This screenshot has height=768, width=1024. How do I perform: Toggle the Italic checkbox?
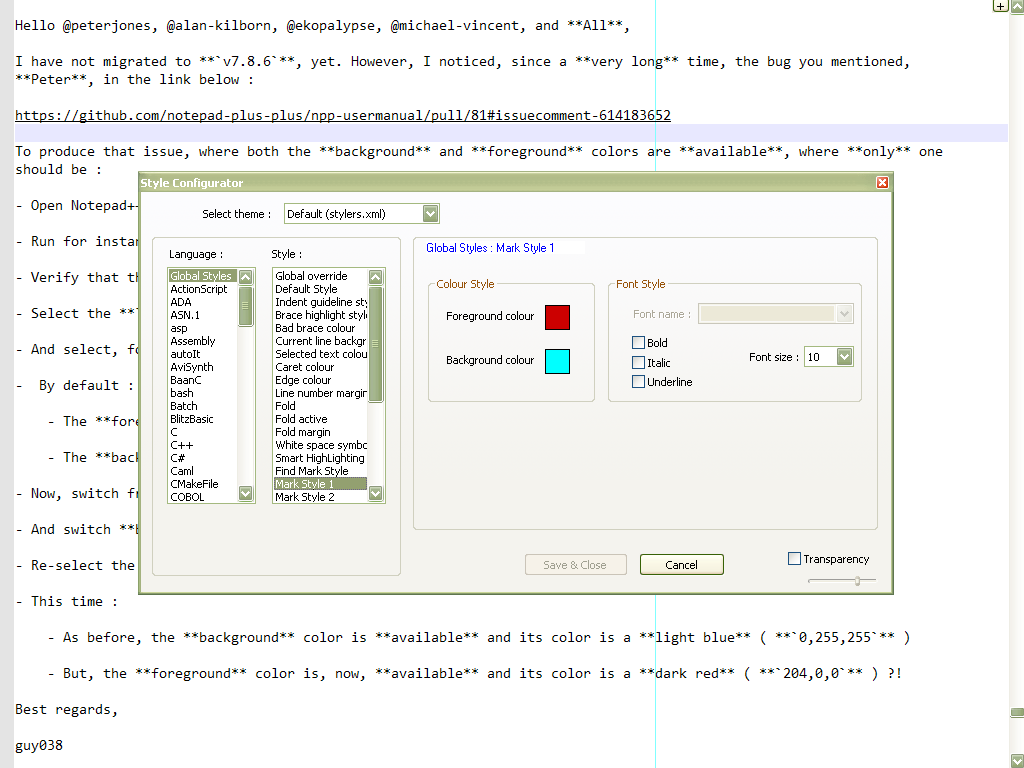click(639, 362)
